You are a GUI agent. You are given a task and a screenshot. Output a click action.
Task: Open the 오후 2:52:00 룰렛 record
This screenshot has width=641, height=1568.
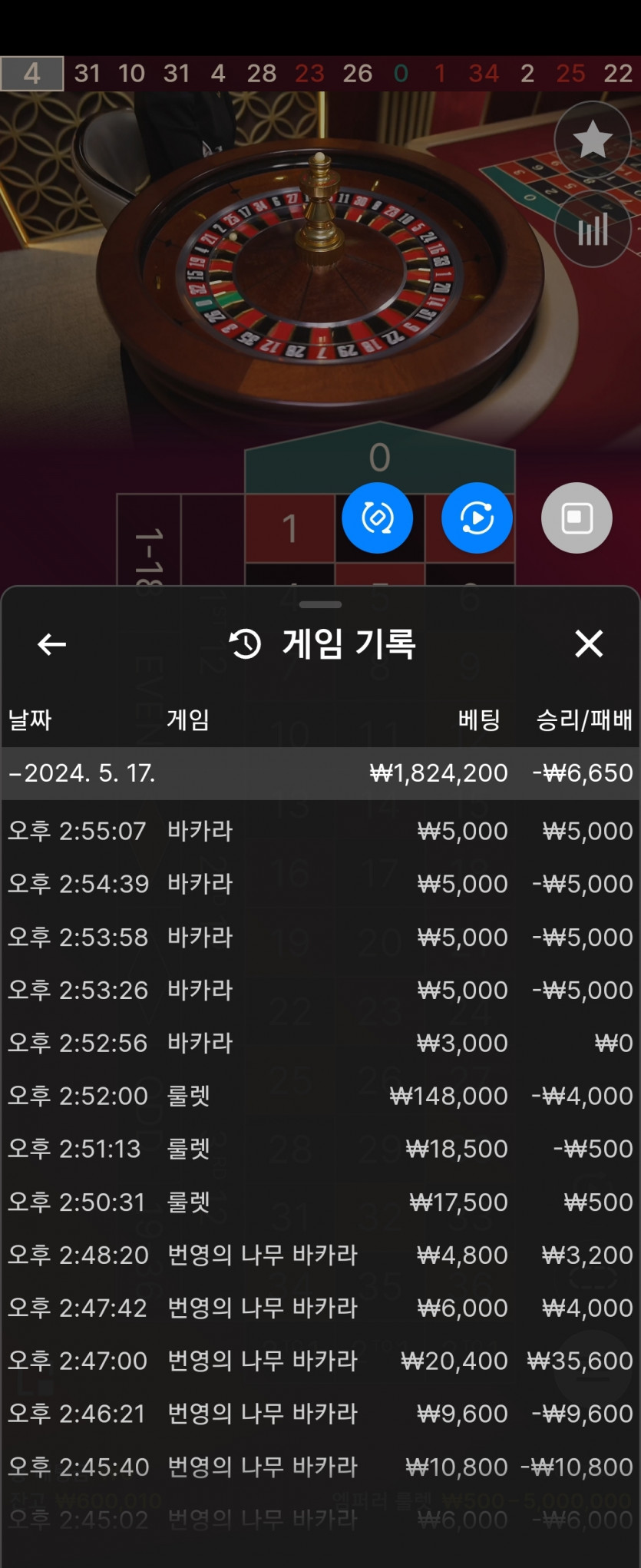click(320, 1096)
